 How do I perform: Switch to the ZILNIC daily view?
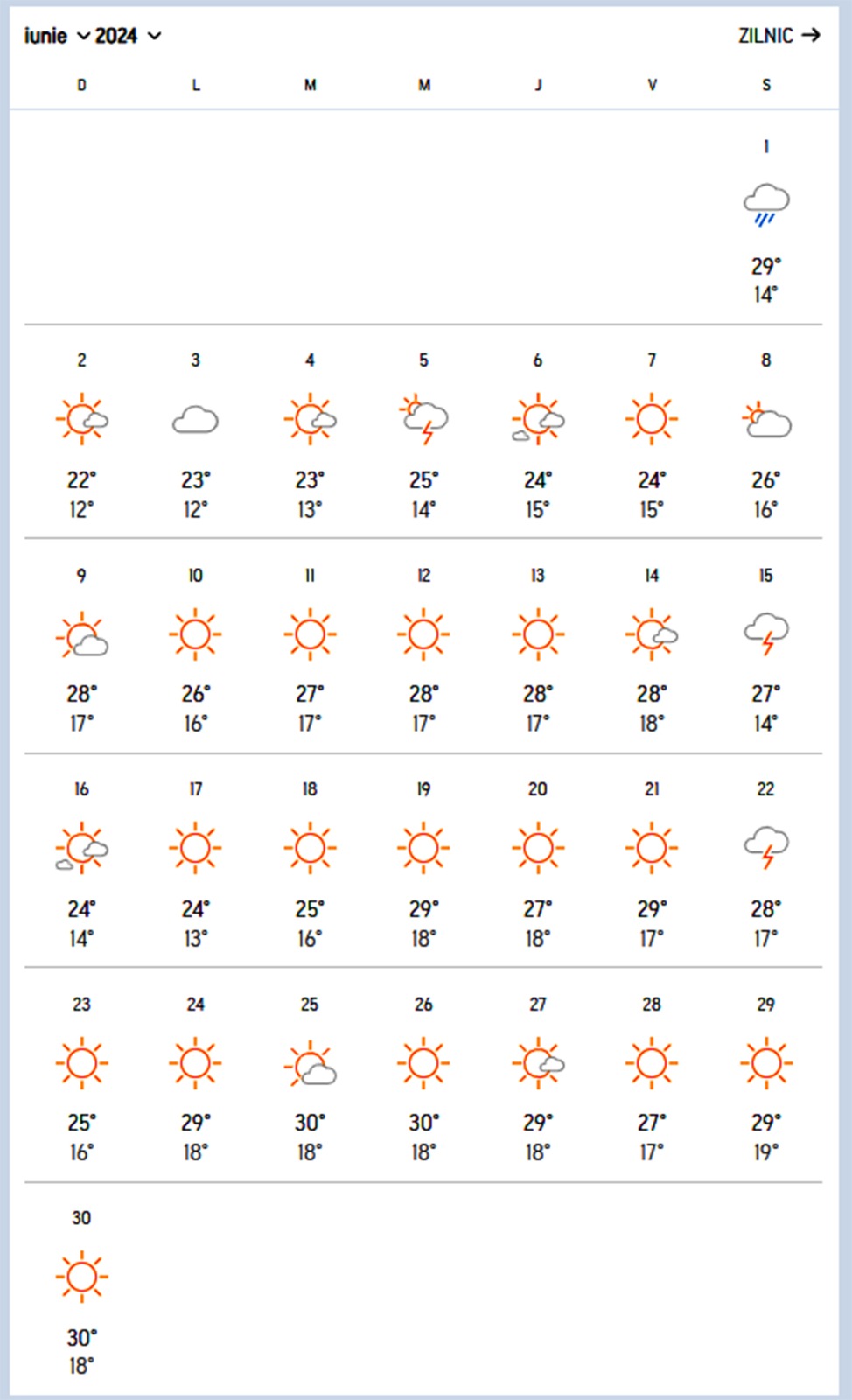click(779, 36)
